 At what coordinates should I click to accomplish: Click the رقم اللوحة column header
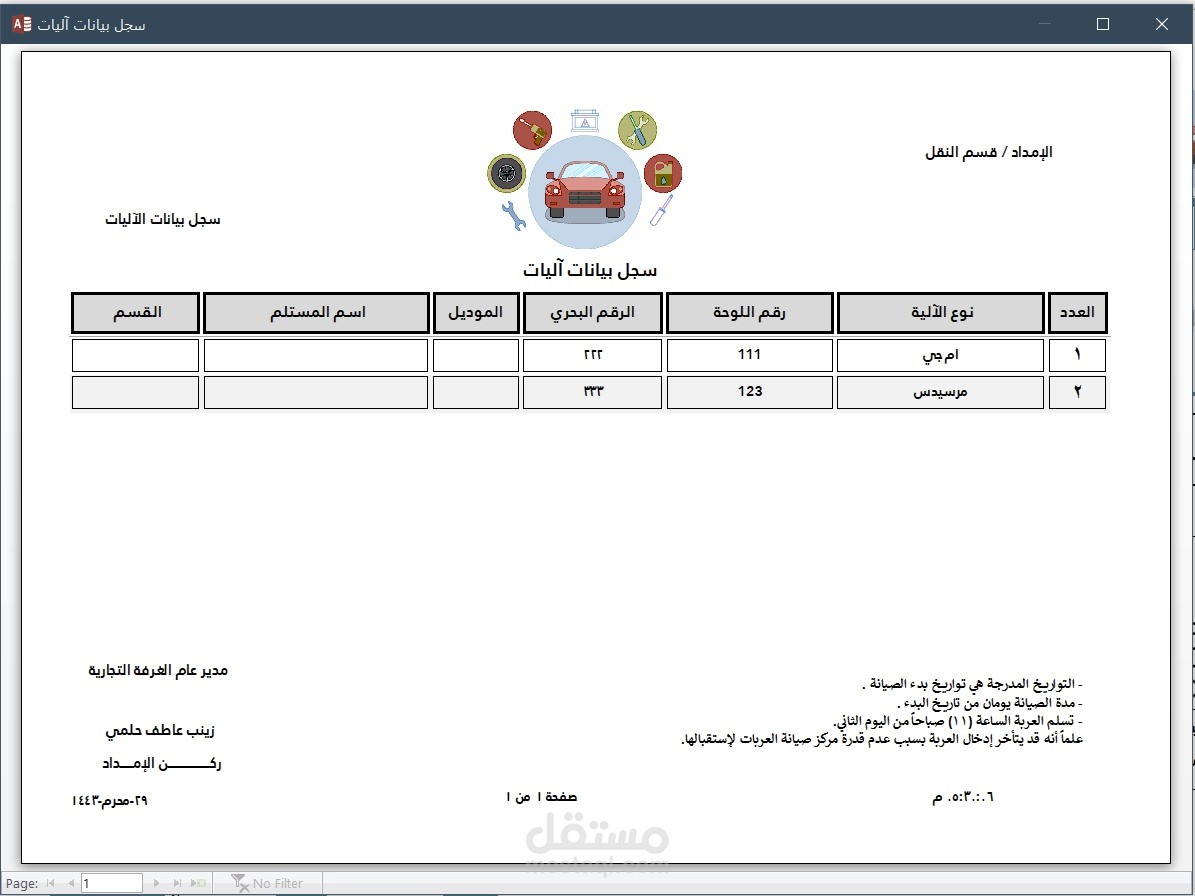(x=750, y=312)
